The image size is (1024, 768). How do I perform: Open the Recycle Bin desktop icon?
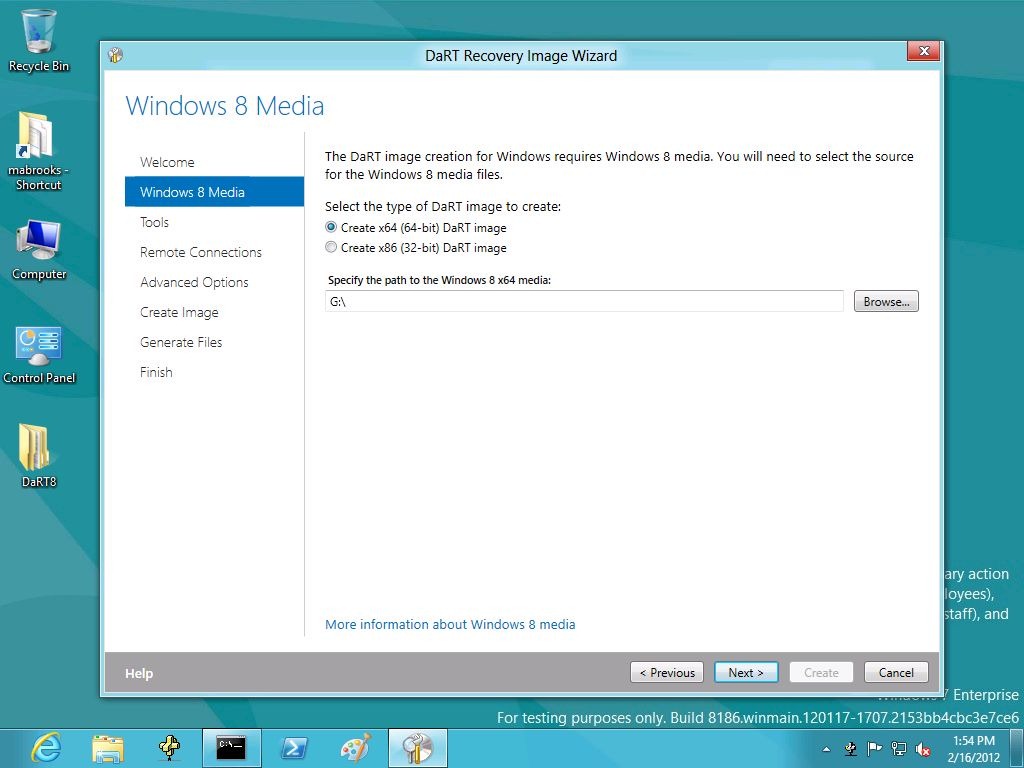pos(39,40)
